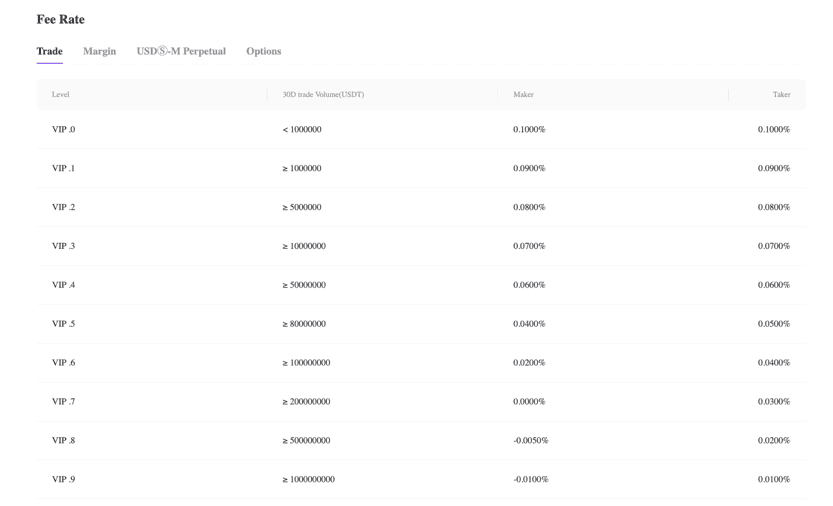This screenshot has width=833, height=506.
Task: Select the VIP .1 row label
Action: [x=63, y=169]
